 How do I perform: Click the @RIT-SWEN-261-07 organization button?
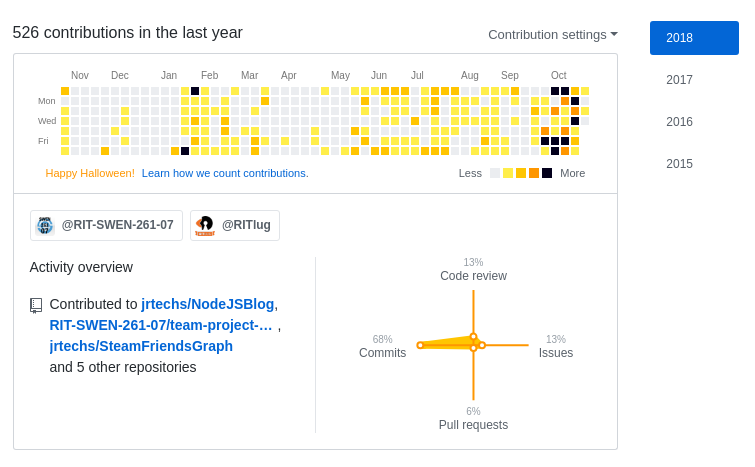coord(106,226)
